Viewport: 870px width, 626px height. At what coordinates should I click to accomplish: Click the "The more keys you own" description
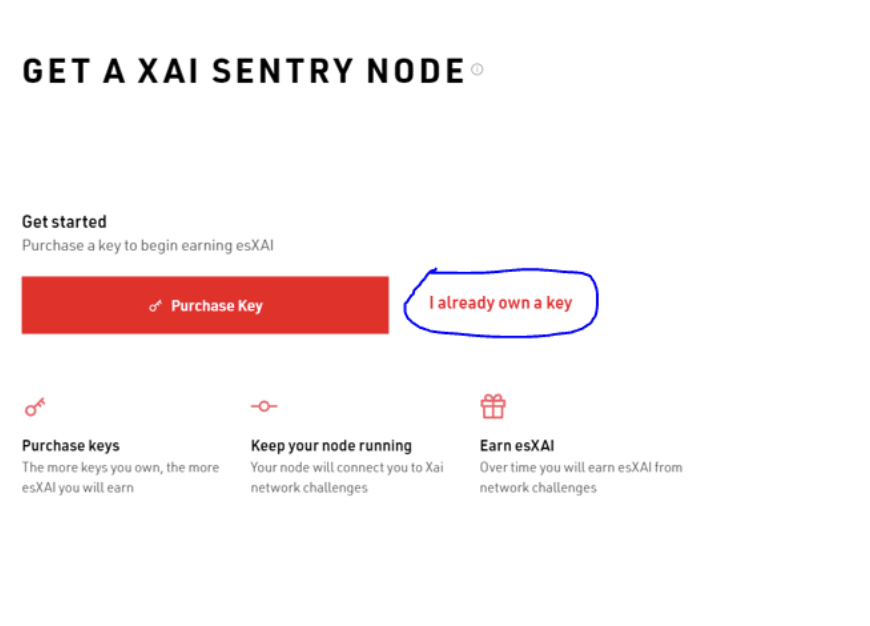(x=120, y=477)
